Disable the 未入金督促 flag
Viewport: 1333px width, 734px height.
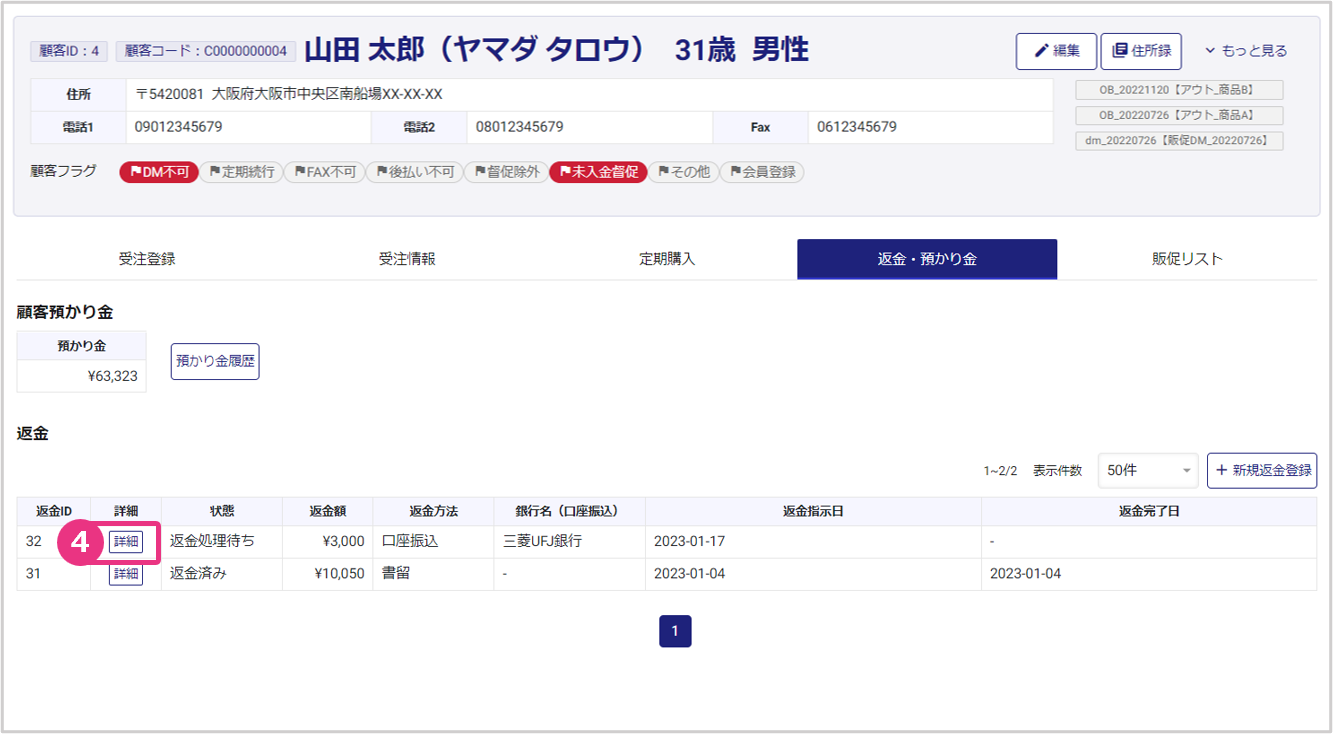(x=598, y=172)
